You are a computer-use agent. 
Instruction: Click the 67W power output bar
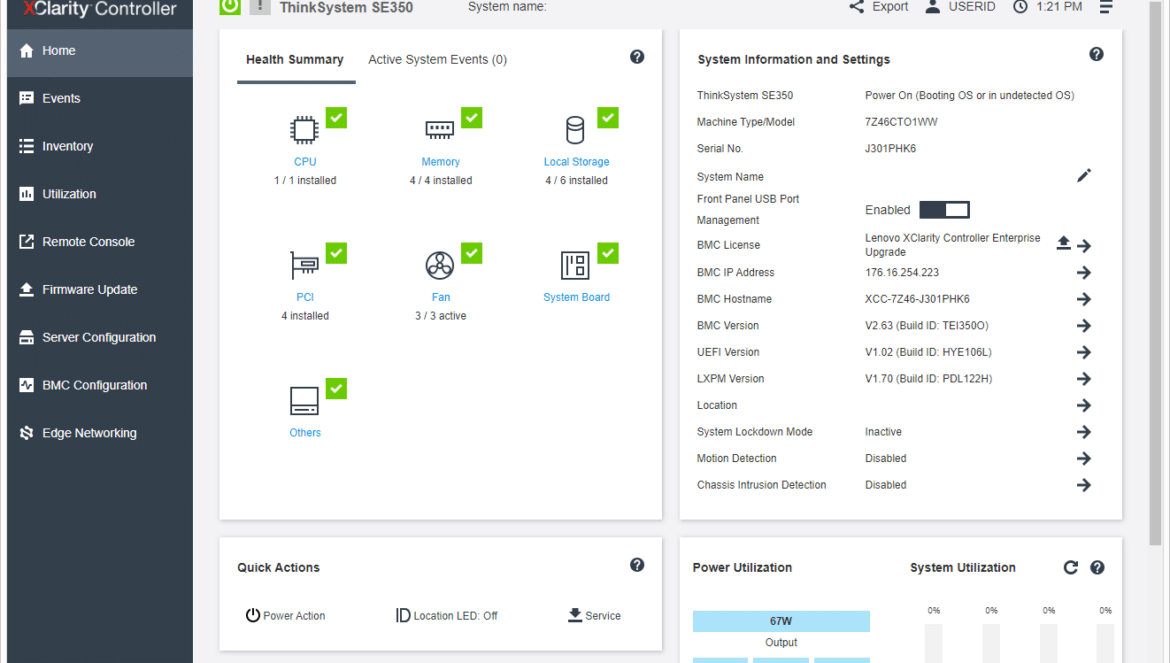click(780, 621)
